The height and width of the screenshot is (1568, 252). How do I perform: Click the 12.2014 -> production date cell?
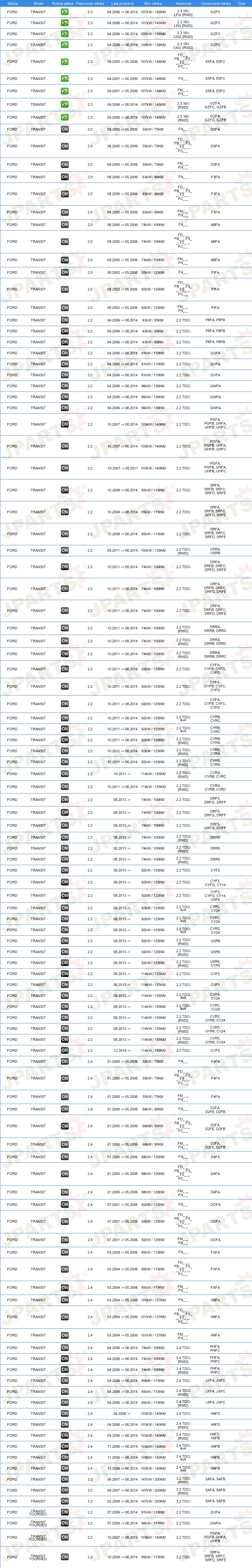click(x=122, y=1050)
